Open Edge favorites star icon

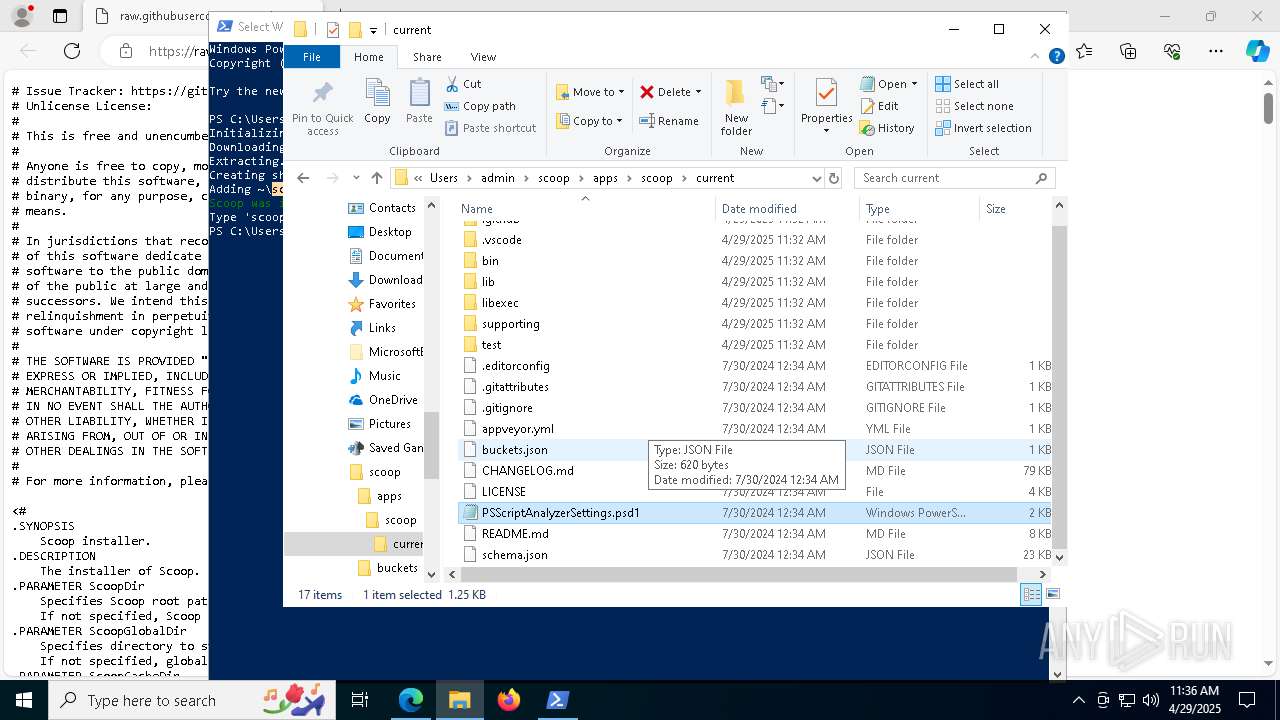[x=1084, y=51]
